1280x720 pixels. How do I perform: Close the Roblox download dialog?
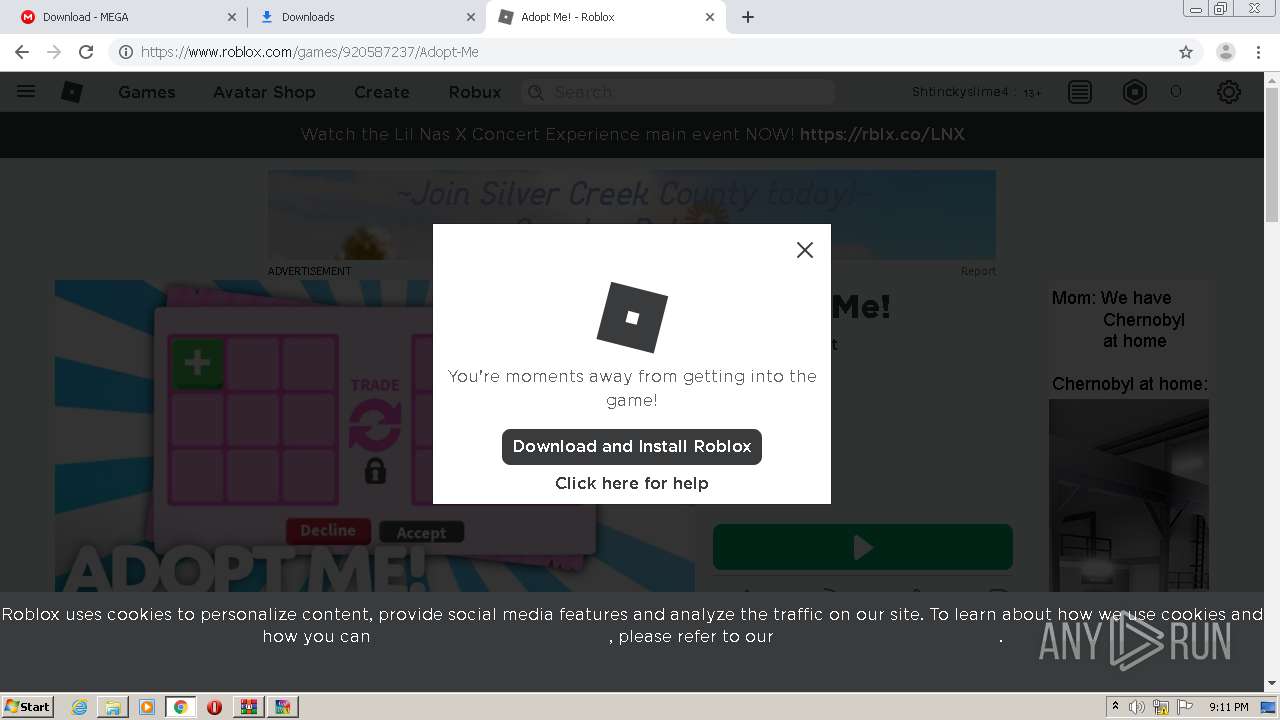(x=805, y=250)
